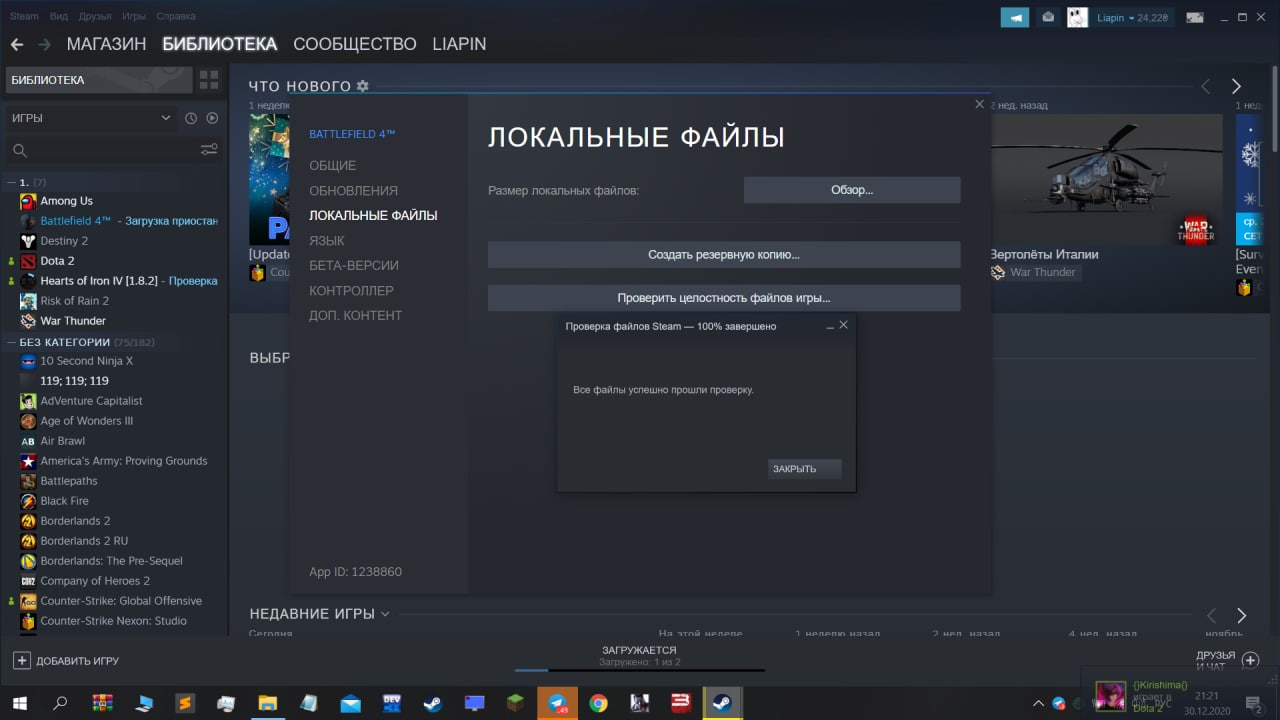This screenshot has height=720, width=1280.
Task: Open the envelope notifications icon
Action: 1047,17
